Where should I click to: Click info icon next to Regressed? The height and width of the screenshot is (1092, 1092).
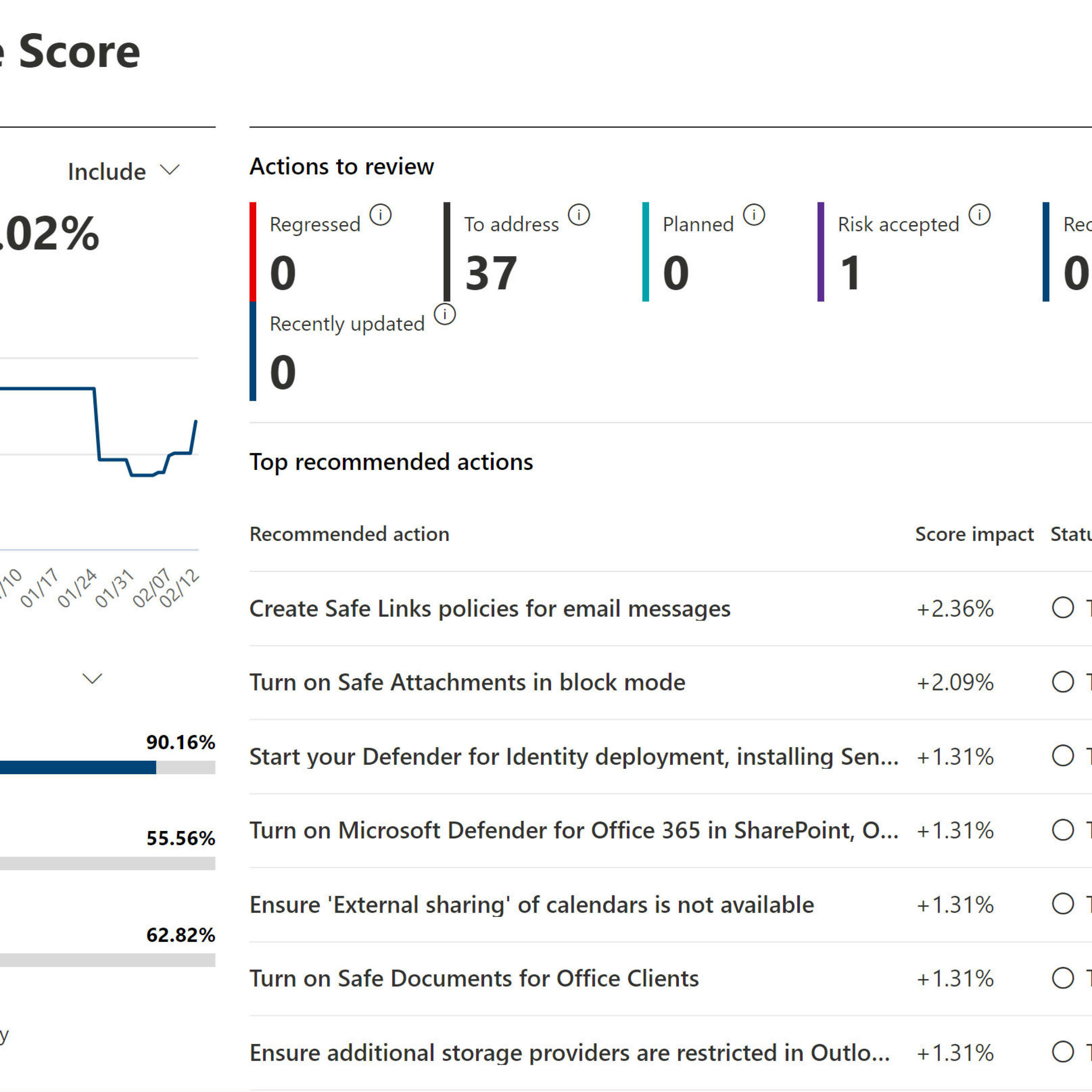click(x=380, y=215)
